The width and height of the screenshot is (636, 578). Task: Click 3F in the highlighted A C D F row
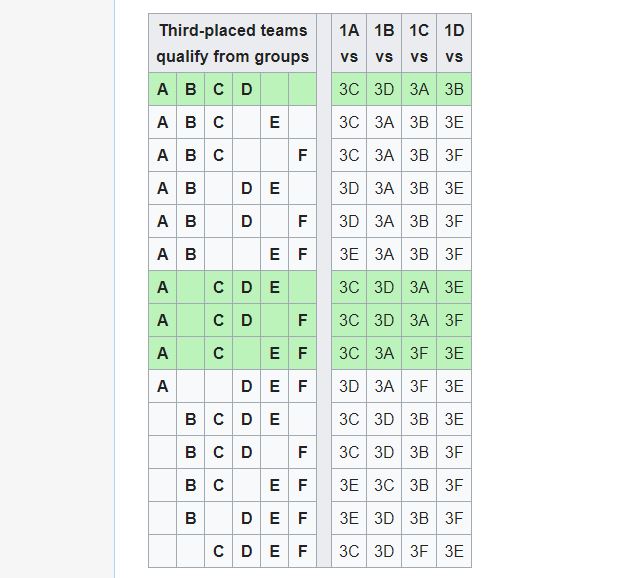(454, 320)
